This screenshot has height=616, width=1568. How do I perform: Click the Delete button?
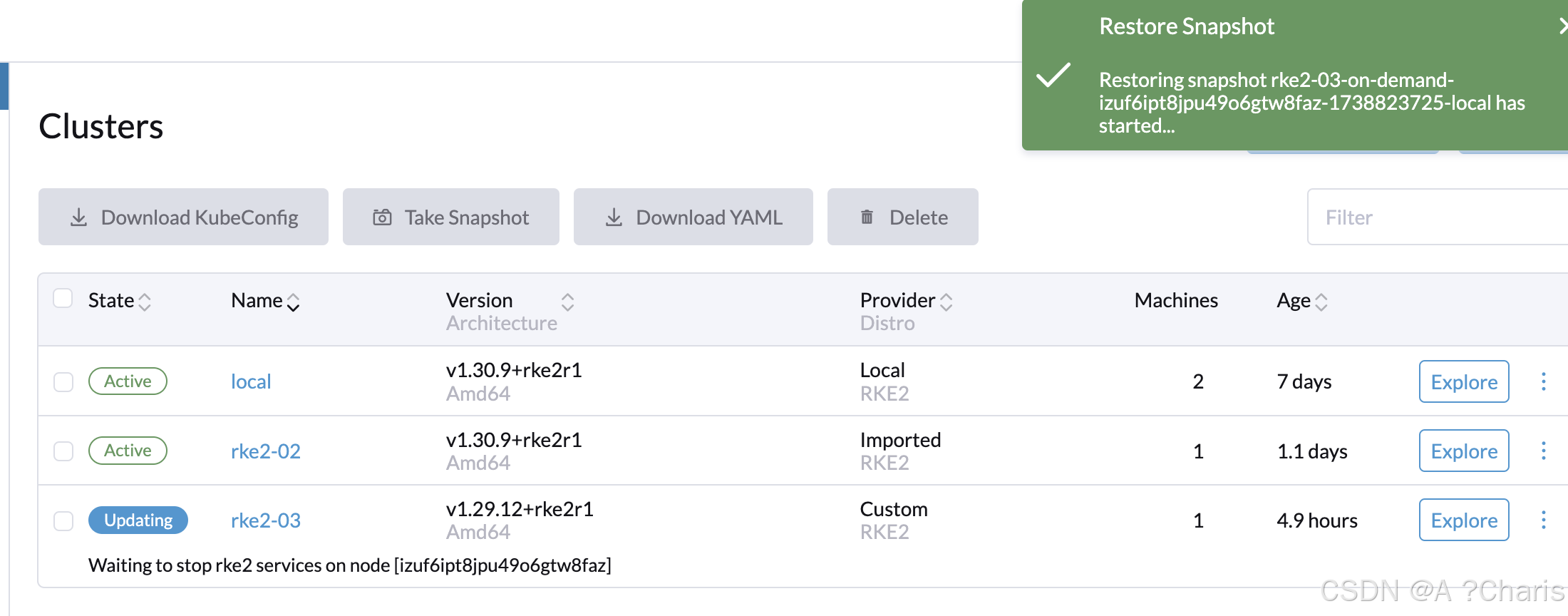pyautogui.click(x=902, y=217)
